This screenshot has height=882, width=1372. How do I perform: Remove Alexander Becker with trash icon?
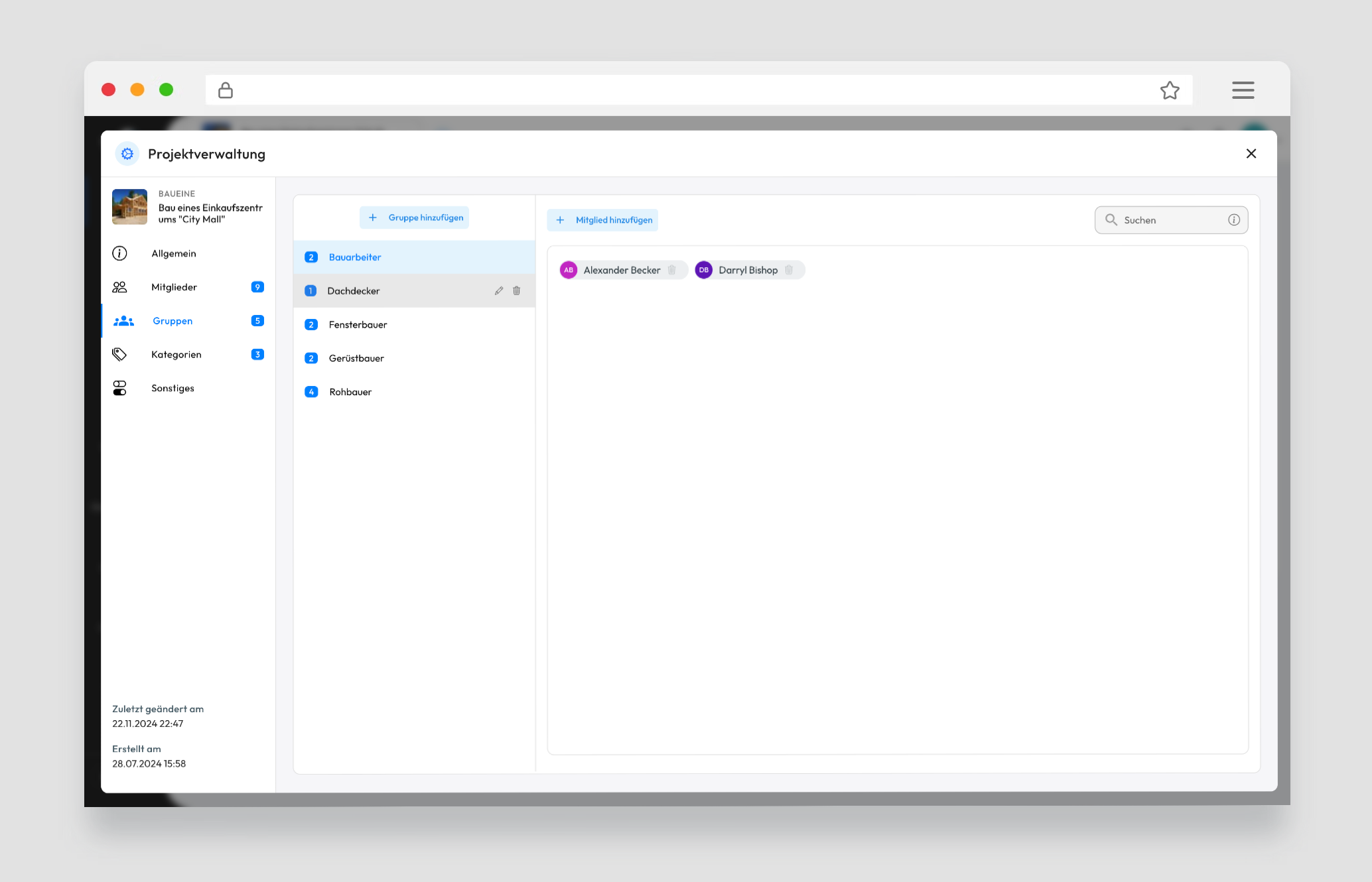pyautogui.click(x=671, y=270)
